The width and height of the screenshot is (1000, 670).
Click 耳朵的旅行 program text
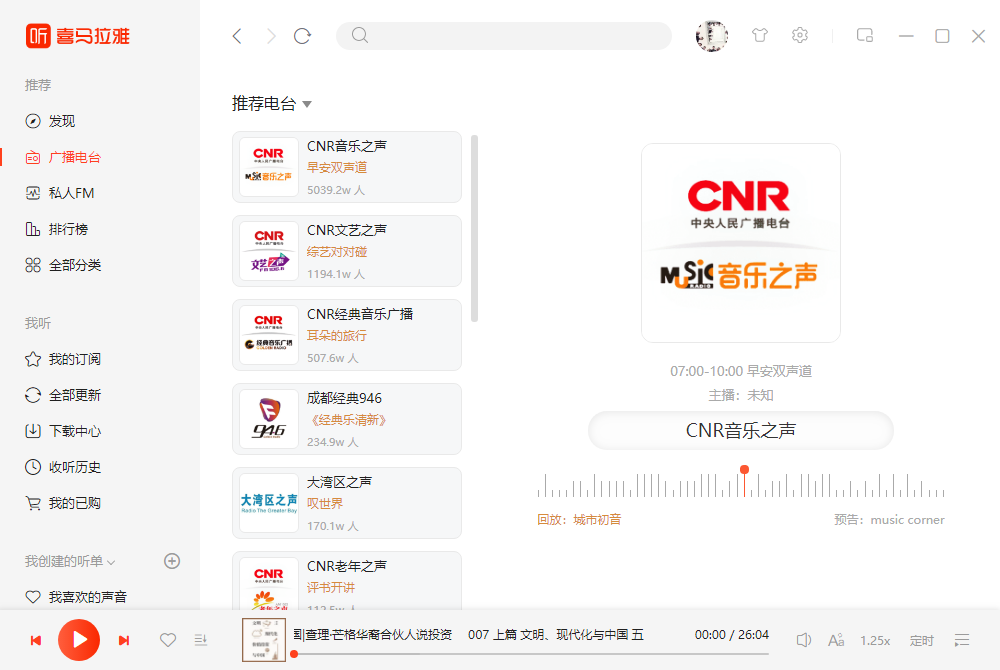click(x=337, y=335)
